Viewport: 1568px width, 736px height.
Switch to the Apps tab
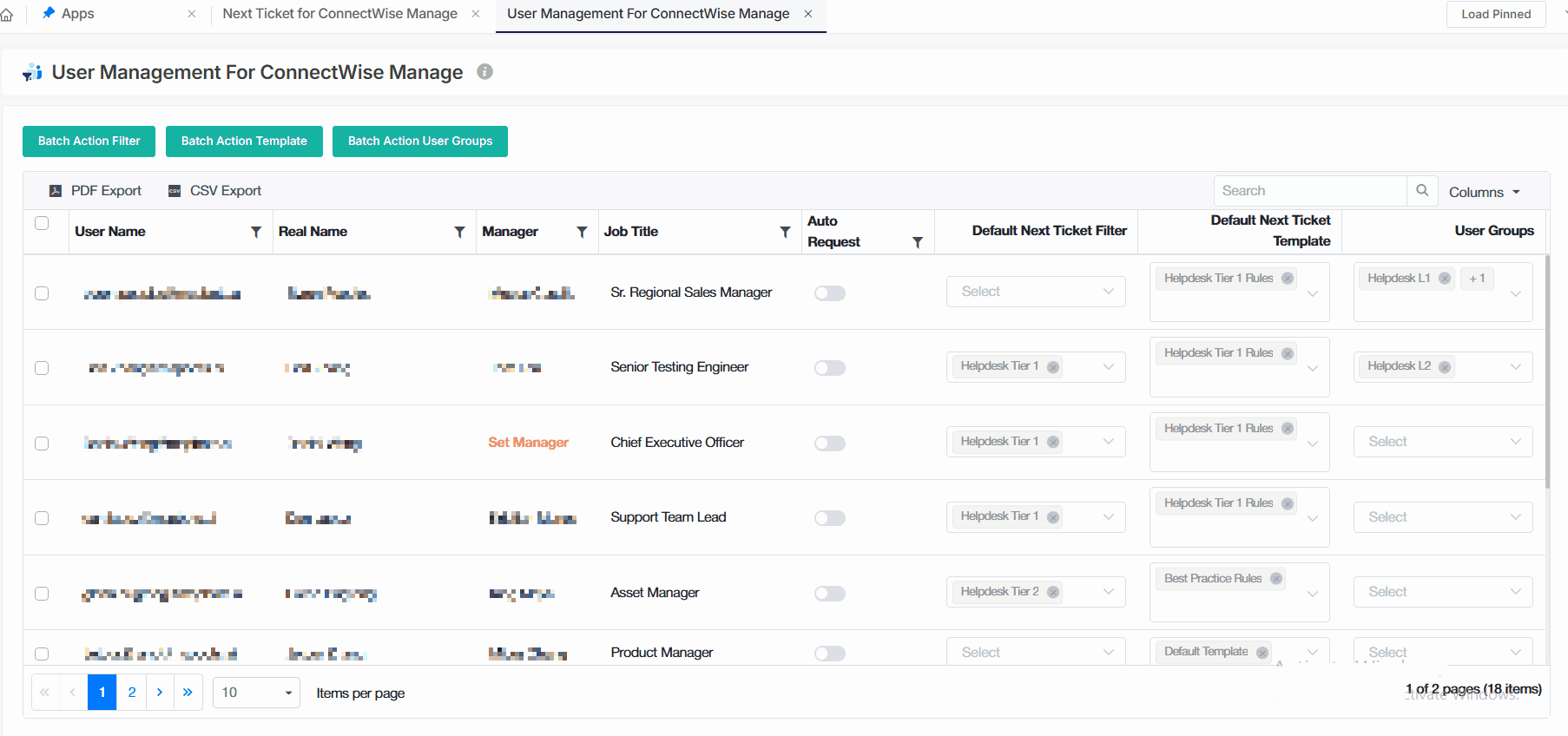click(77, 14)
